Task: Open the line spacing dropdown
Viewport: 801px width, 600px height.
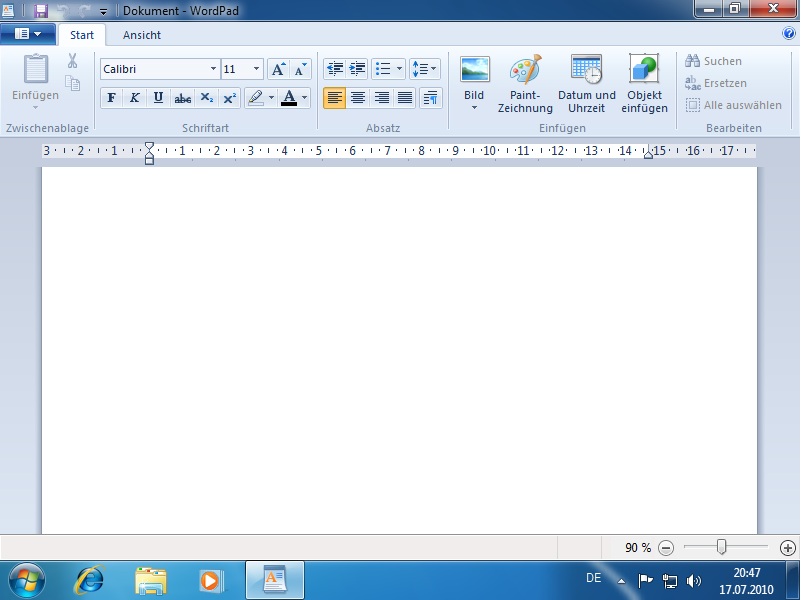Action: tap(424, 69)
